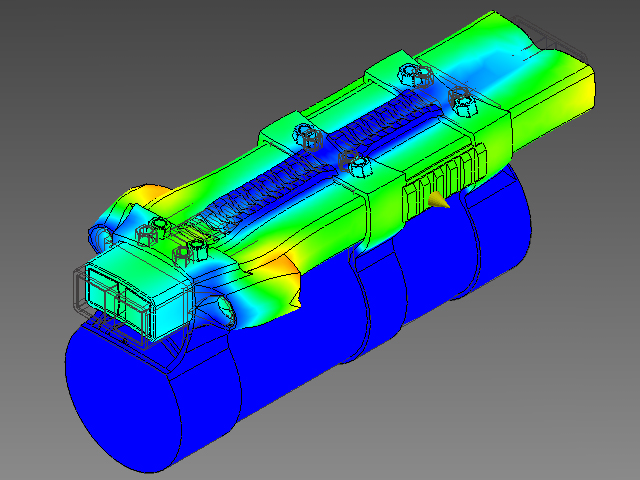Pick the rectangular connector at the front end
Viewport: 640px width, 480px height.
coord(114,294)
